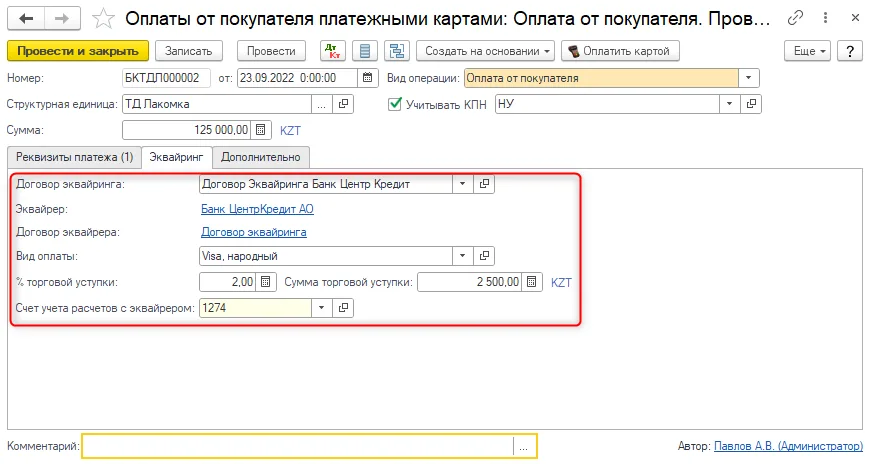Click the Записать button
This screenshot has width=873, height=464.
point(189,51)
